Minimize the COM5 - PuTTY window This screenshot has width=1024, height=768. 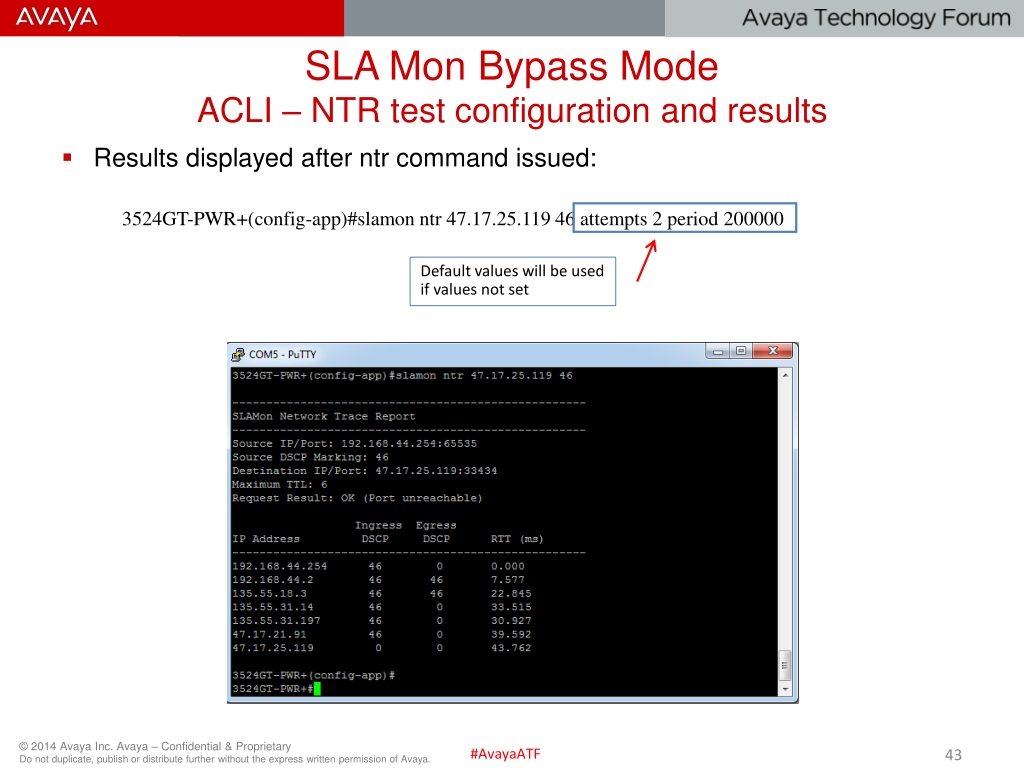click(x=717, y=351)
